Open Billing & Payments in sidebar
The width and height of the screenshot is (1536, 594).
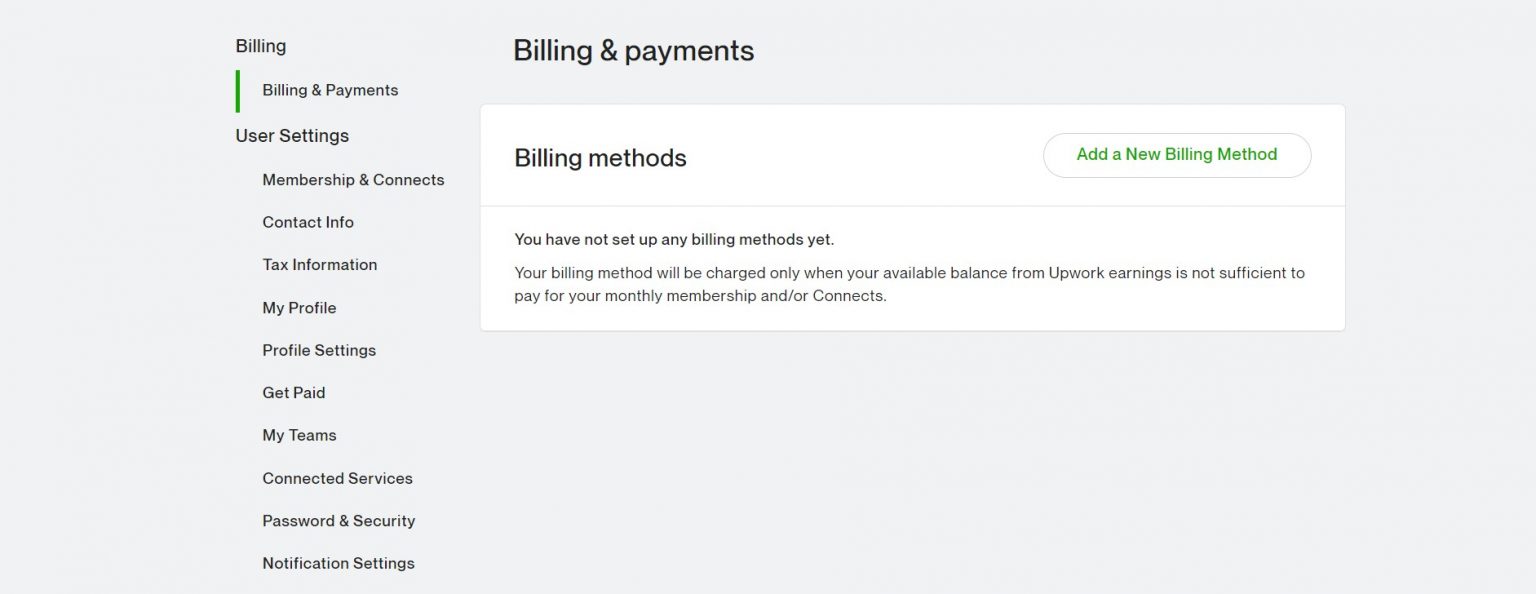[330, 90]
